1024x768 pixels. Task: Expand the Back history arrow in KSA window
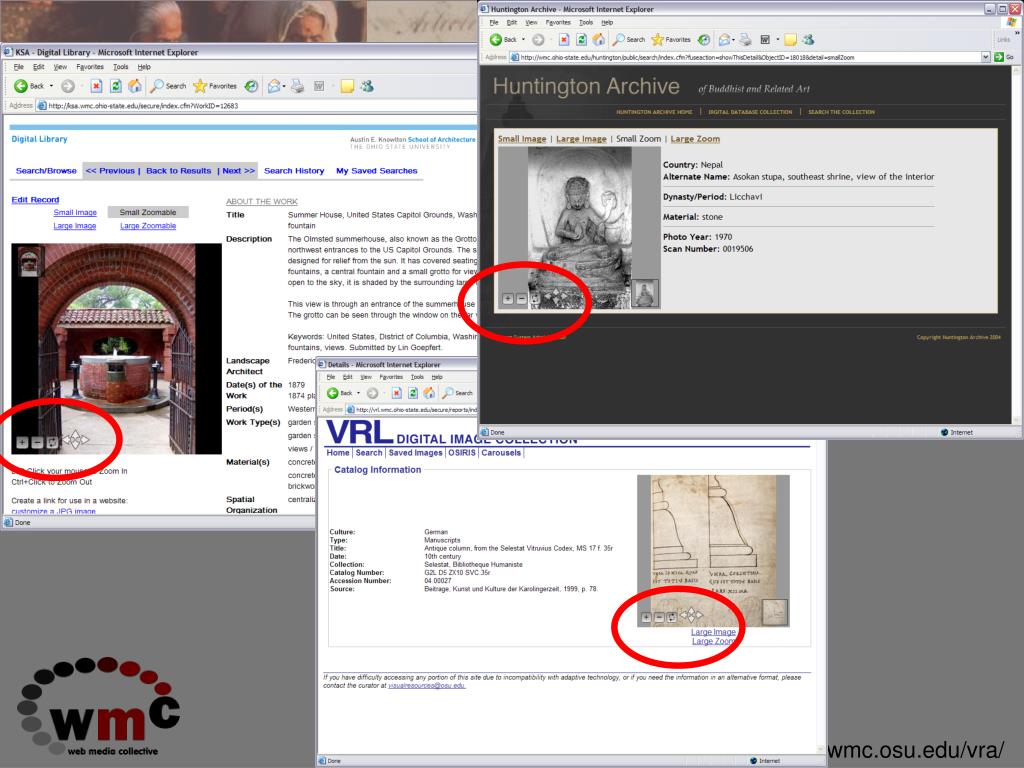[x=52, y=86]
